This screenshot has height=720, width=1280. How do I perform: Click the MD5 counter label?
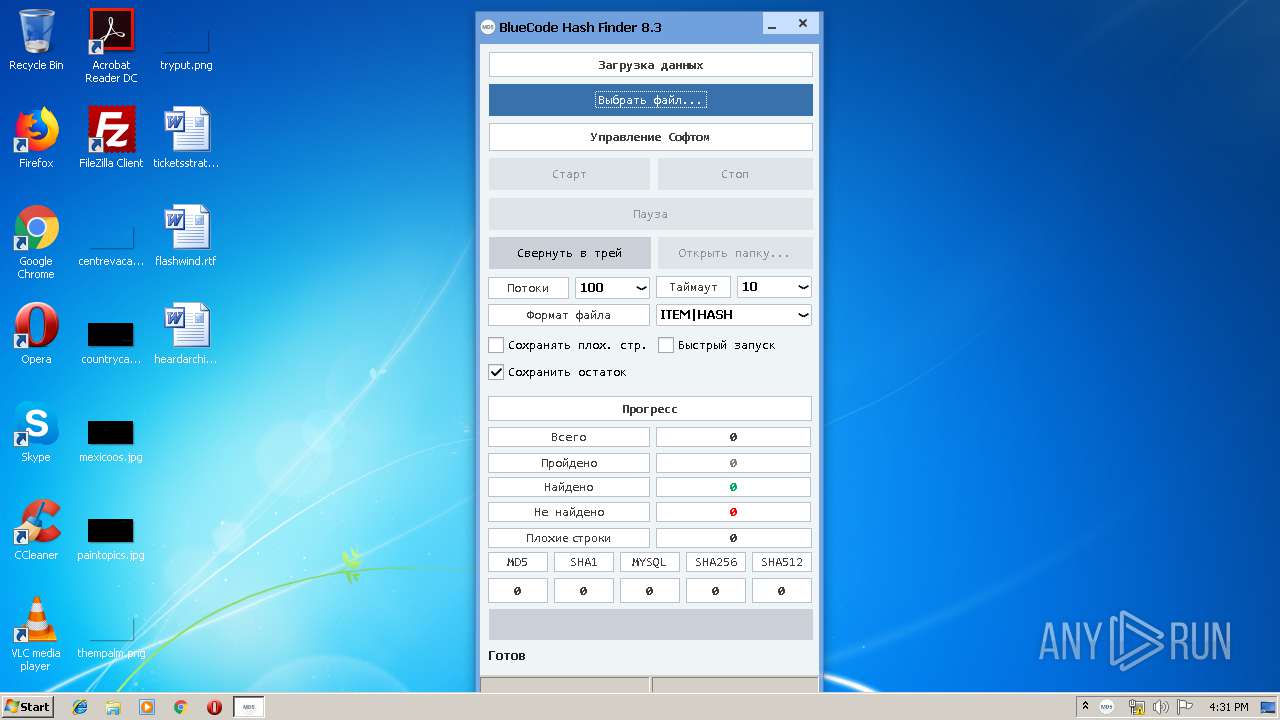518,562
